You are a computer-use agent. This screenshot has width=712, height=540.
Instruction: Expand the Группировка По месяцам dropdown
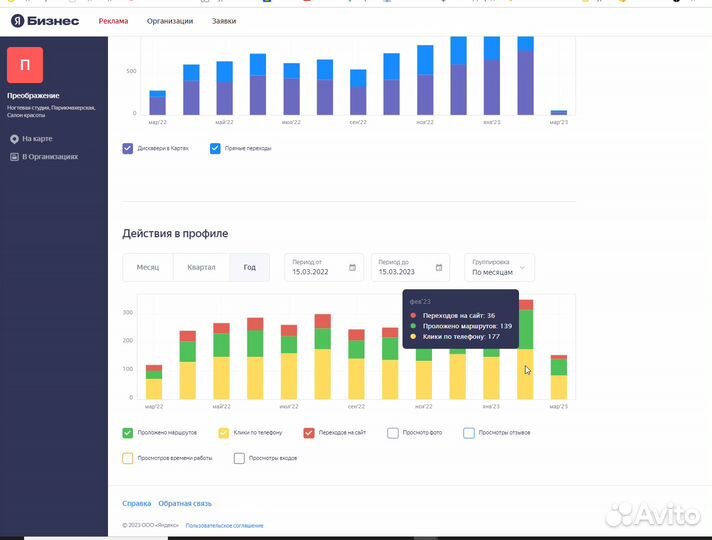coord(498,267)
